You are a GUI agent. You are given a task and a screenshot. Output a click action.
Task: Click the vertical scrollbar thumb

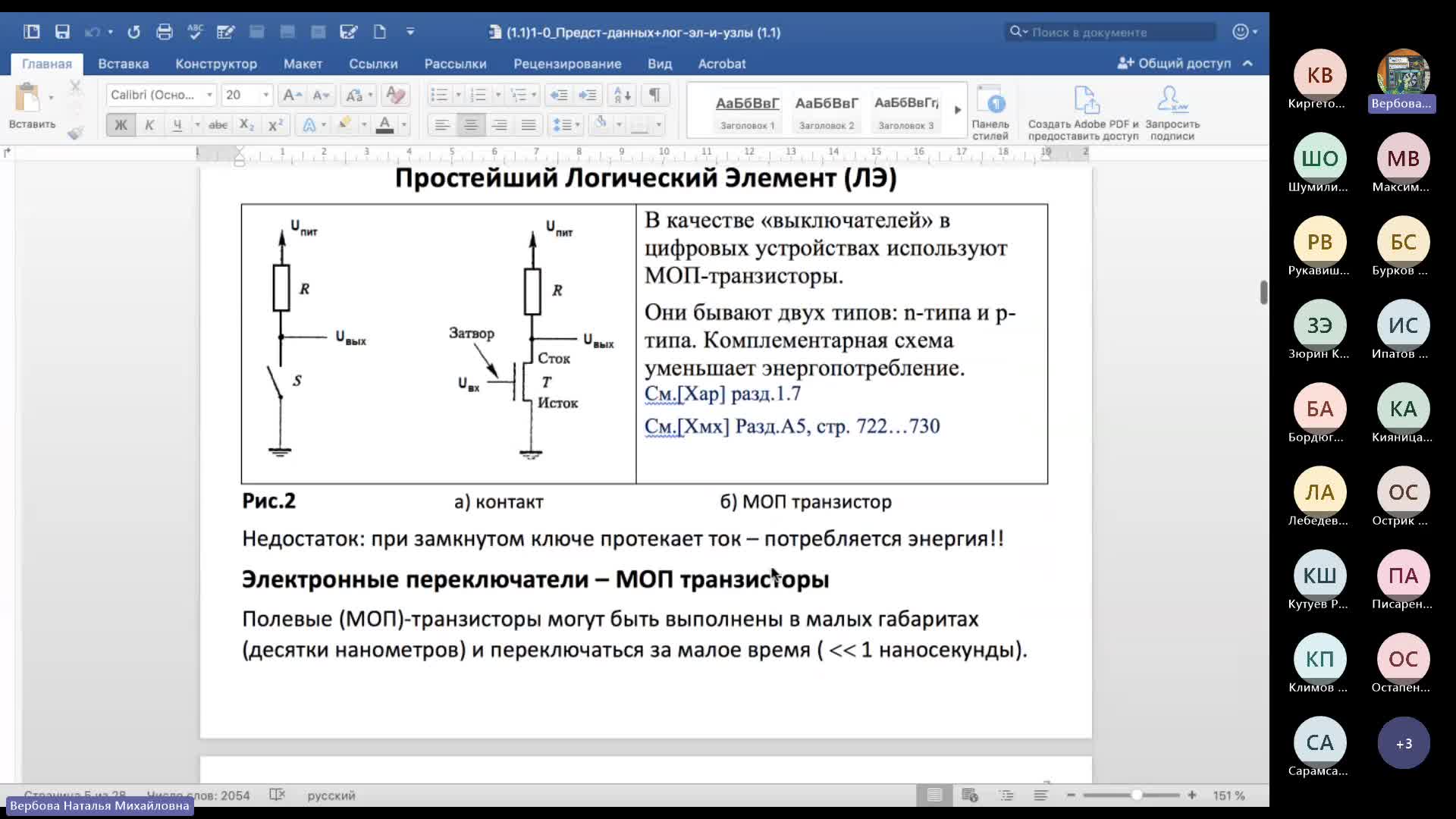[x=1263, y=292]
